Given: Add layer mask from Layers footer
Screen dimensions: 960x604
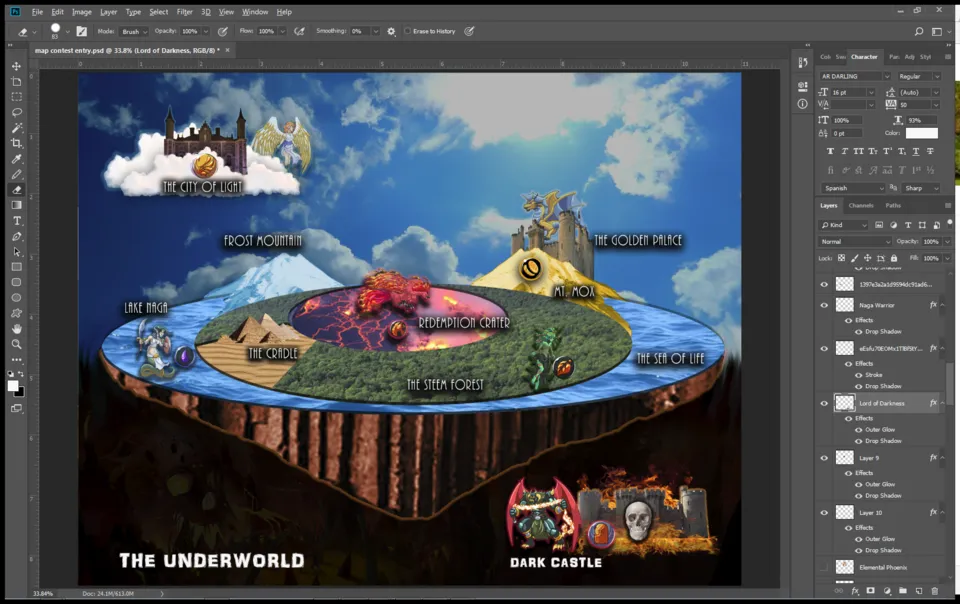Looking at the screenshot, I should pyautogui.click(x=871, y=591).
